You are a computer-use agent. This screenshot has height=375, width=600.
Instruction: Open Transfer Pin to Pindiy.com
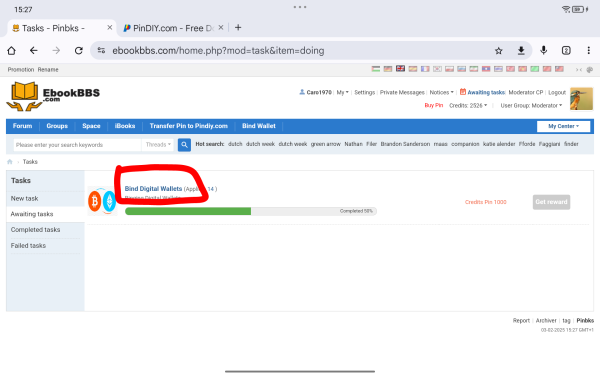point(189,126)
